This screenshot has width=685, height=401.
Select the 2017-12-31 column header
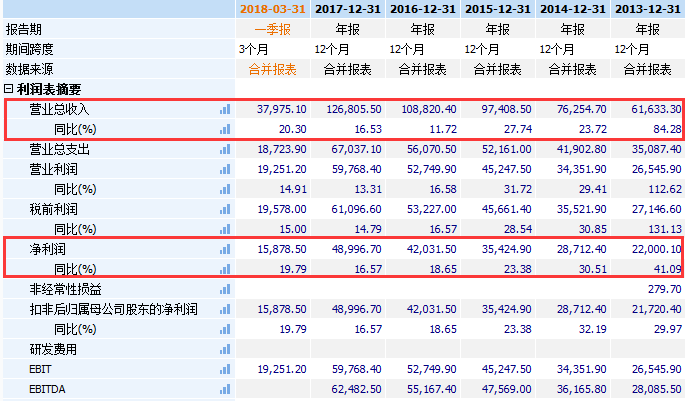[348, 9]
